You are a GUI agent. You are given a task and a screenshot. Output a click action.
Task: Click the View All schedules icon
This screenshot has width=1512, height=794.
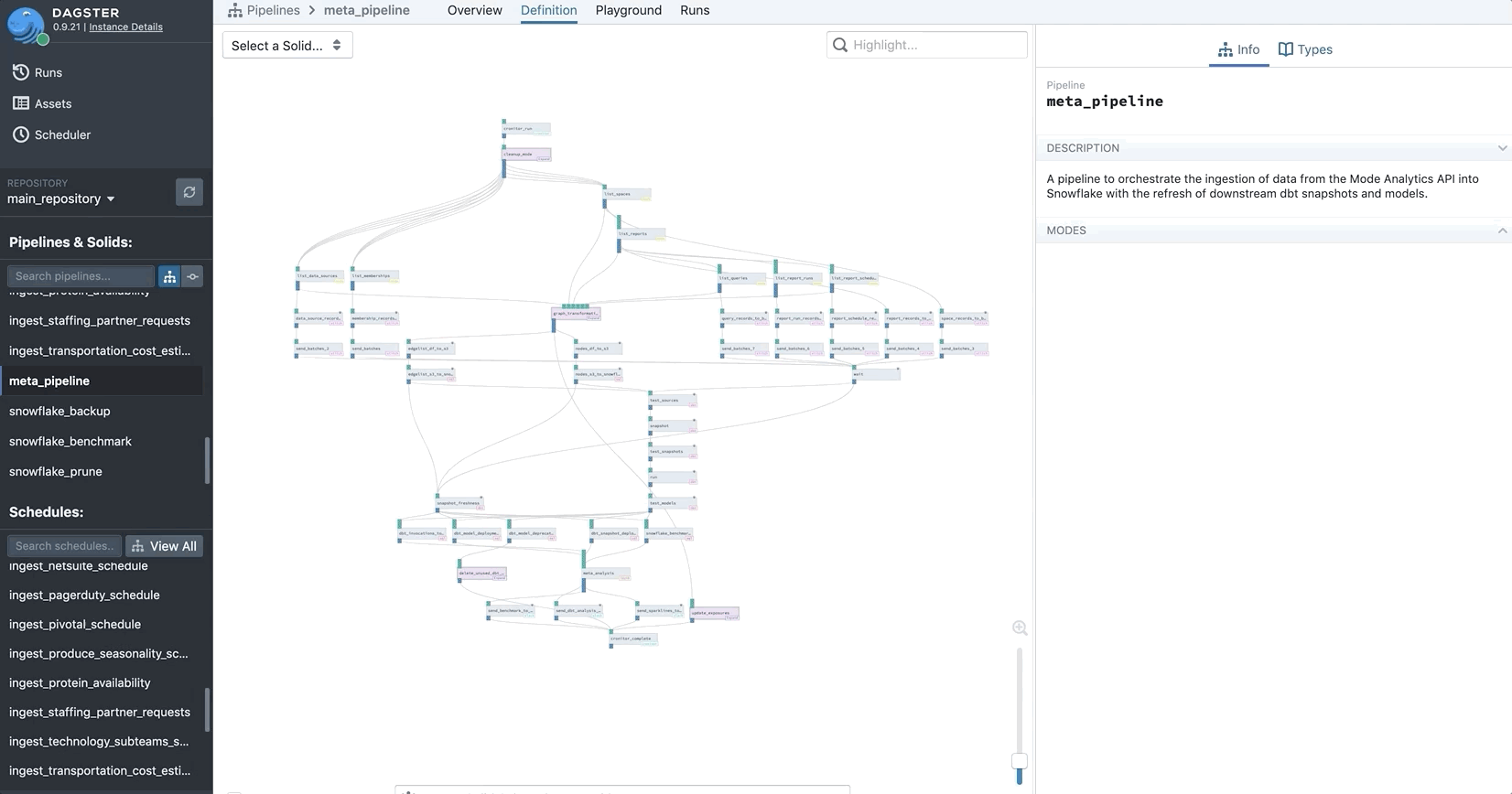pos(138,546)
